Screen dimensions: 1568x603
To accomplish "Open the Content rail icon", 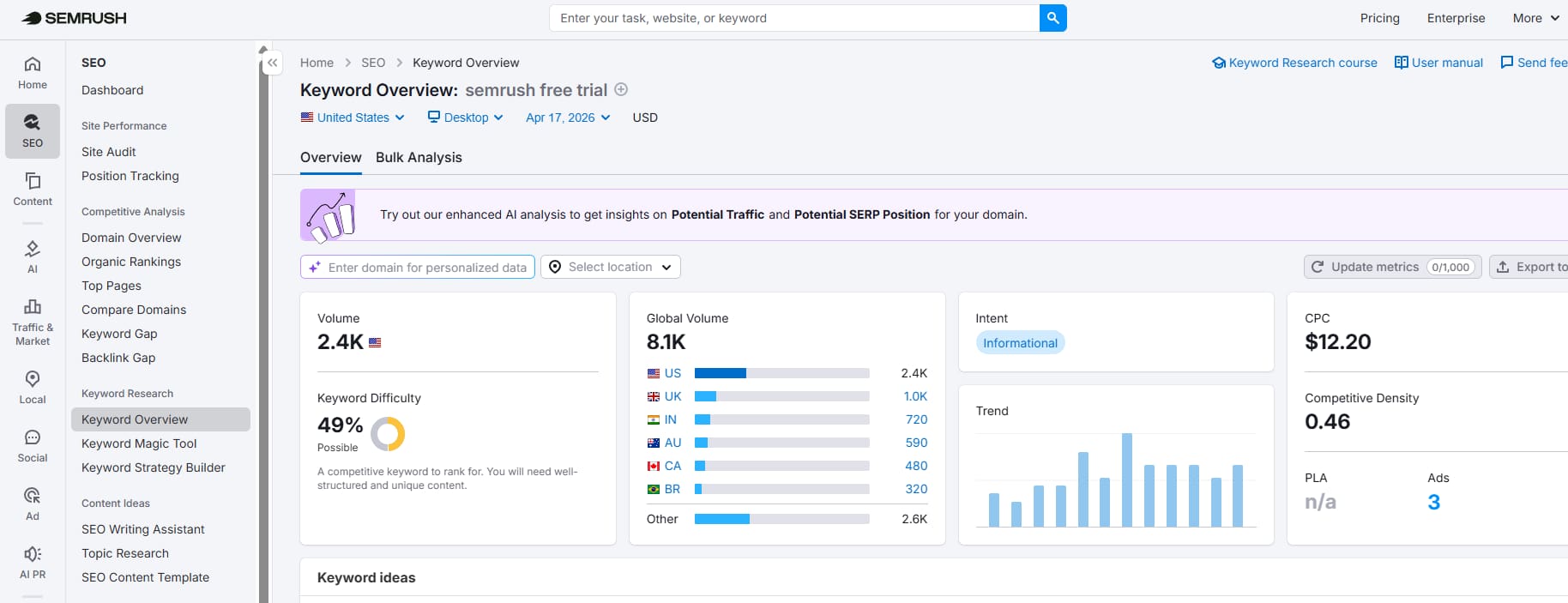I will (x=33, y=190).
